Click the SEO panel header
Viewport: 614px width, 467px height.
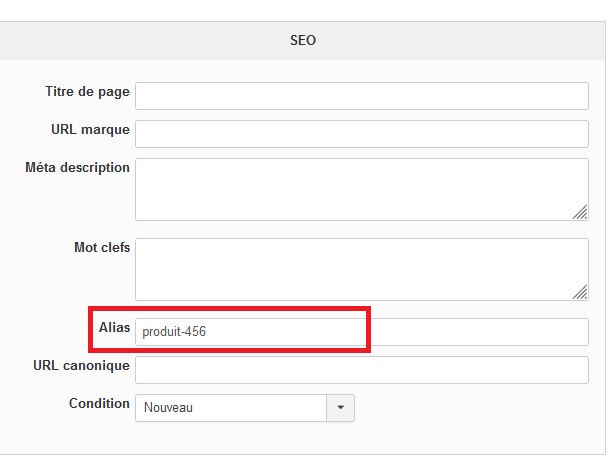(x=303, y=41)
